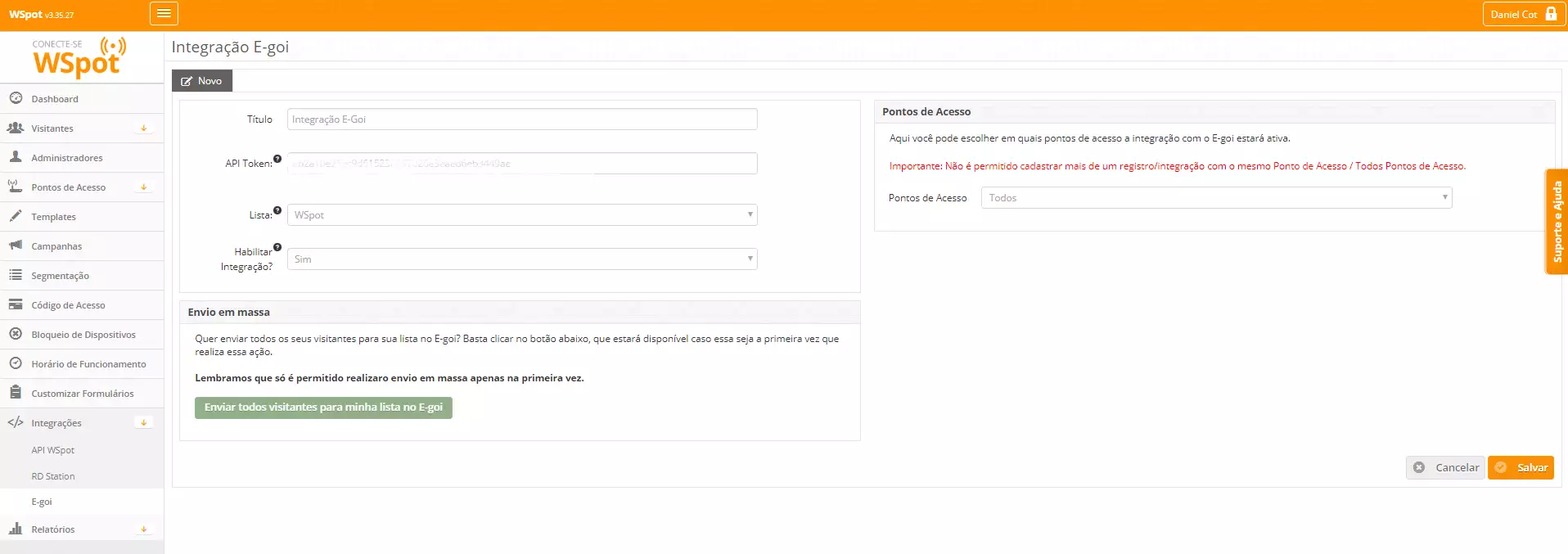1568x554 pixels.
Task: Click the Pontos de Acesso panel header
Action: (1214, 111)
